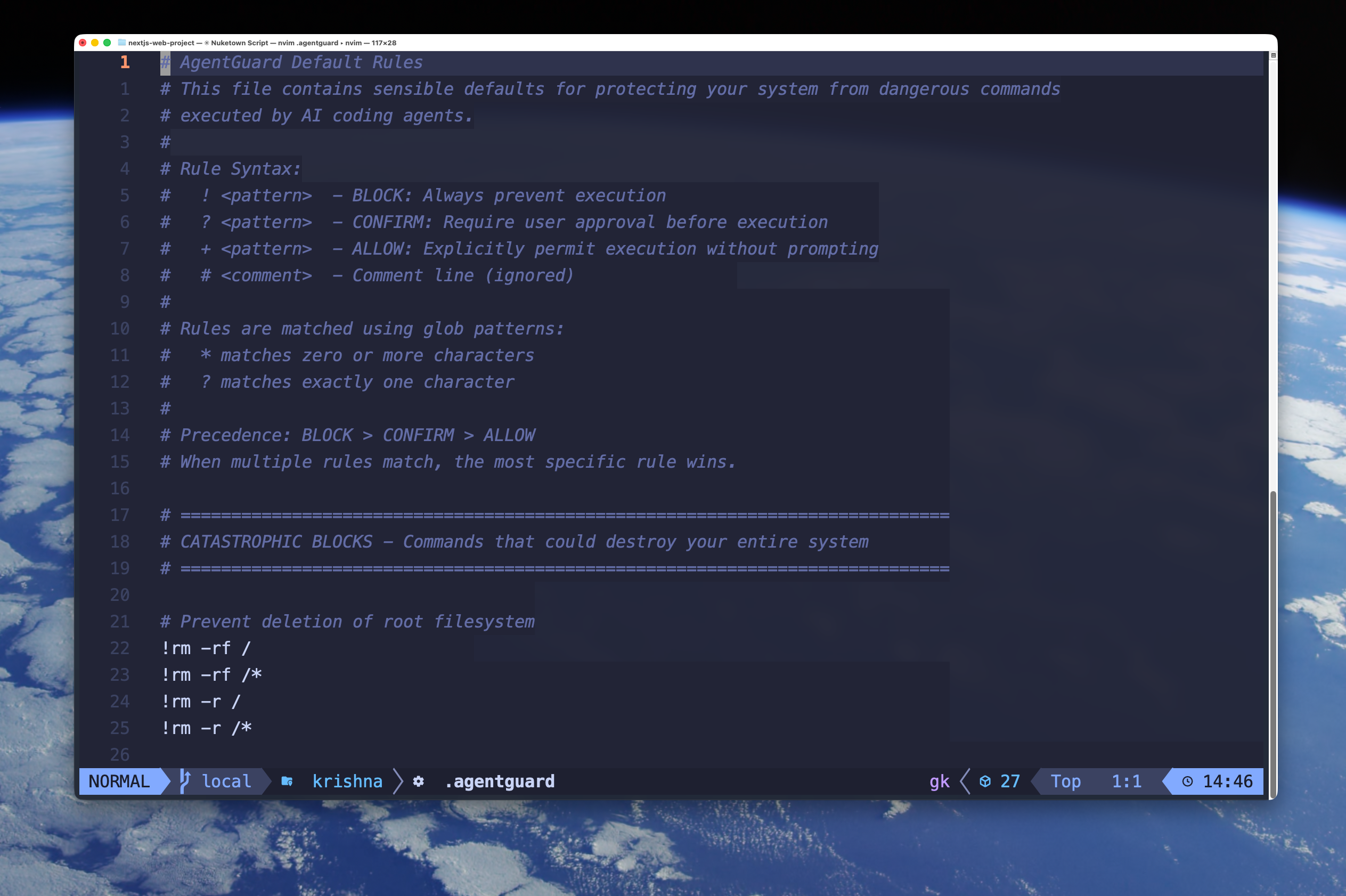Click the '# Rule Syntax:' comment line
The width and height of the screenshot is (1346, 896).
click(x=230, y=168)
